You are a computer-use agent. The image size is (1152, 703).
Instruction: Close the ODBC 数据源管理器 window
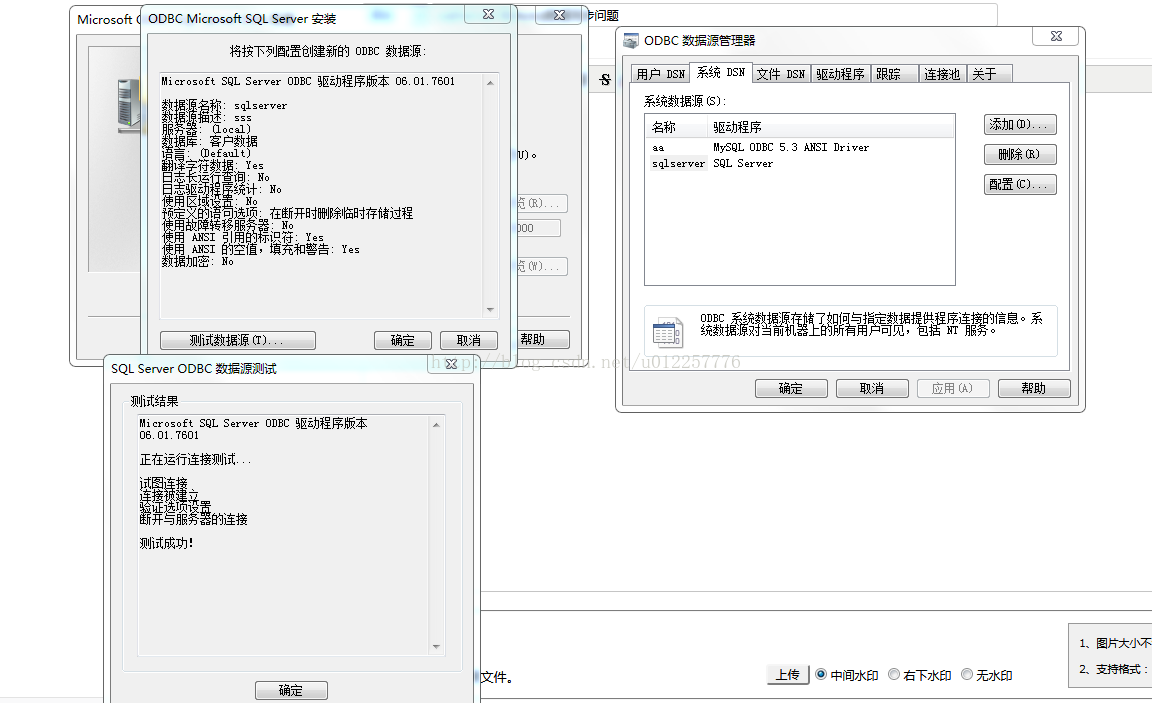1056,36
